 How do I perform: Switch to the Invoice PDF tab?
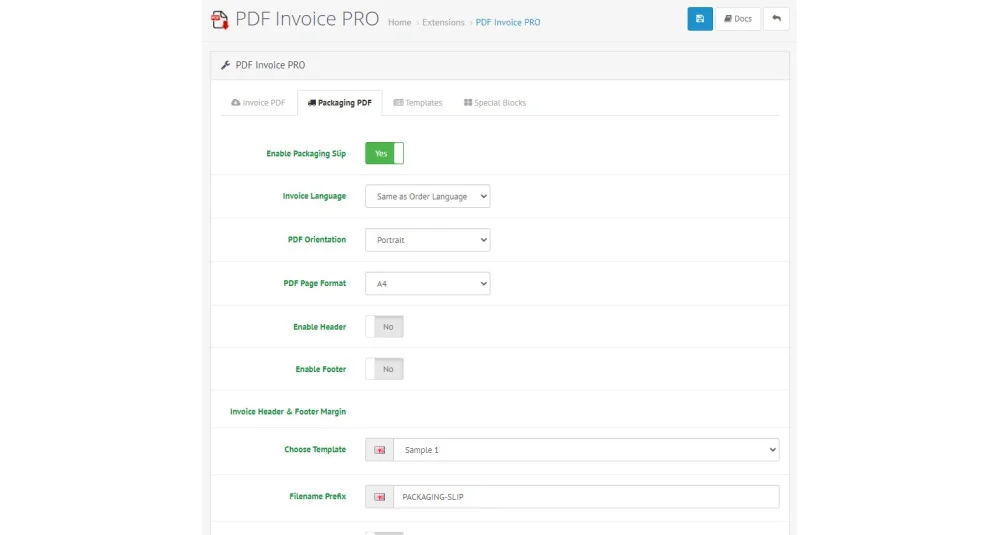tap(258, 103)
